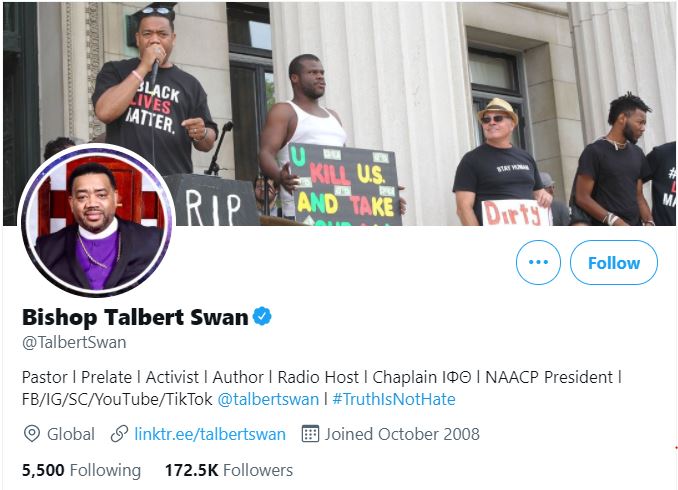Click the Joined October 2008 text

coord(402,434)
